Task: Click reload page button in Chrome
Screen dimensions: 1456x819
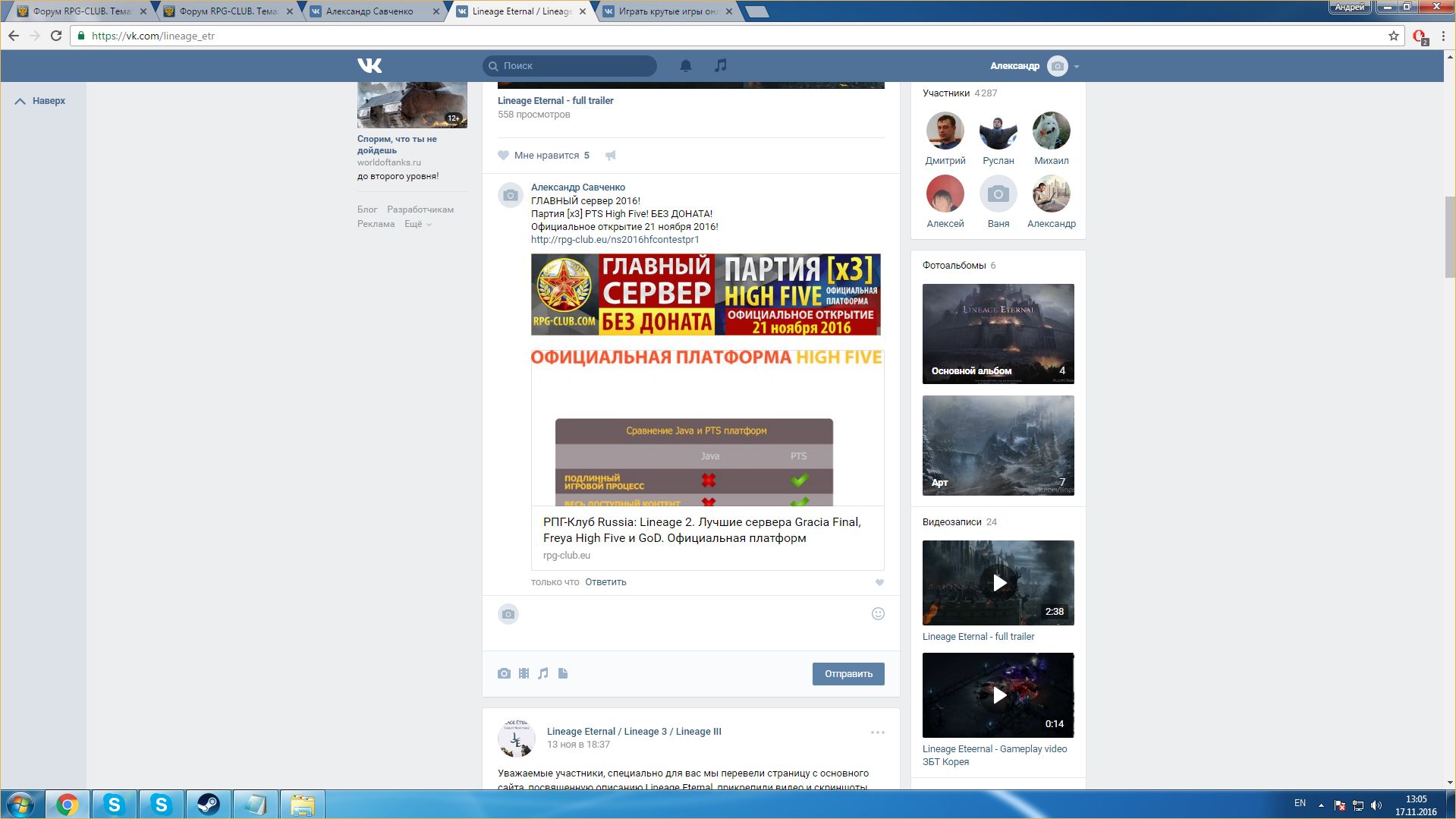Action: (55, 36)
